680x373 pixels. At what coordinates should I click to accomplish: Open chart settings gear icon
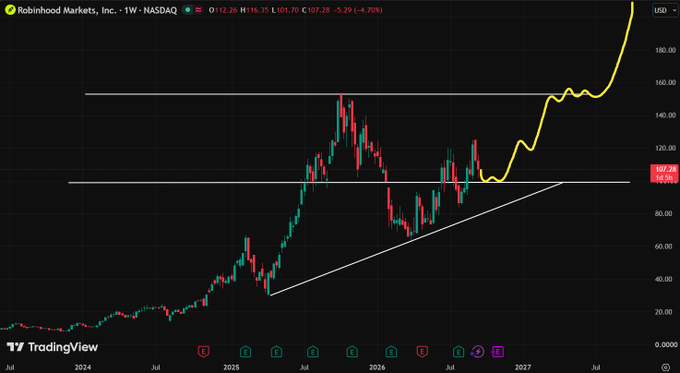(x=666, y=367)
